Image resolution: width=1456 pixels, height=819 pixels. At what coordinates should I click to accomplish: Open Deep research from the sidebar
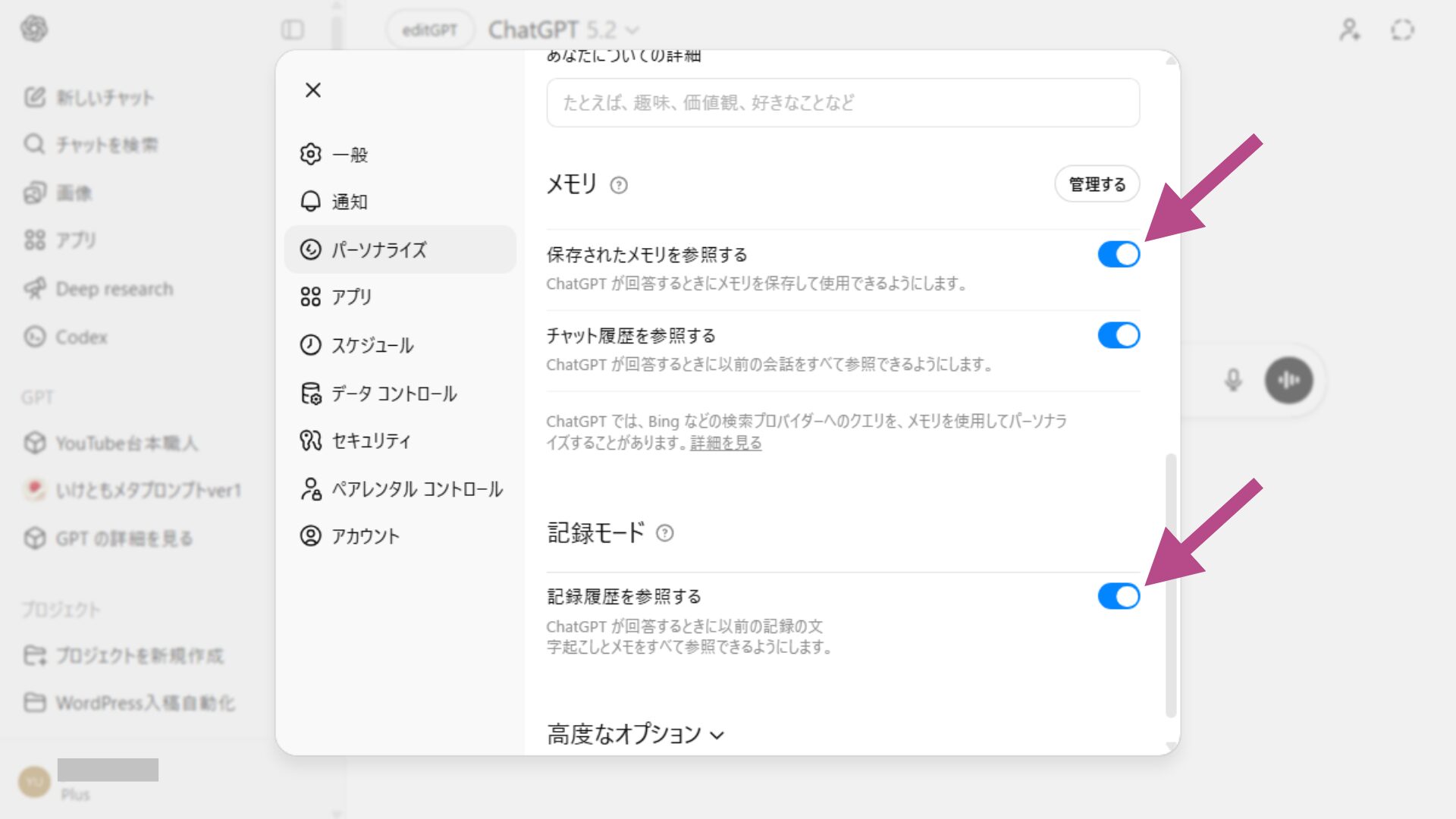(x=114, y=288)
